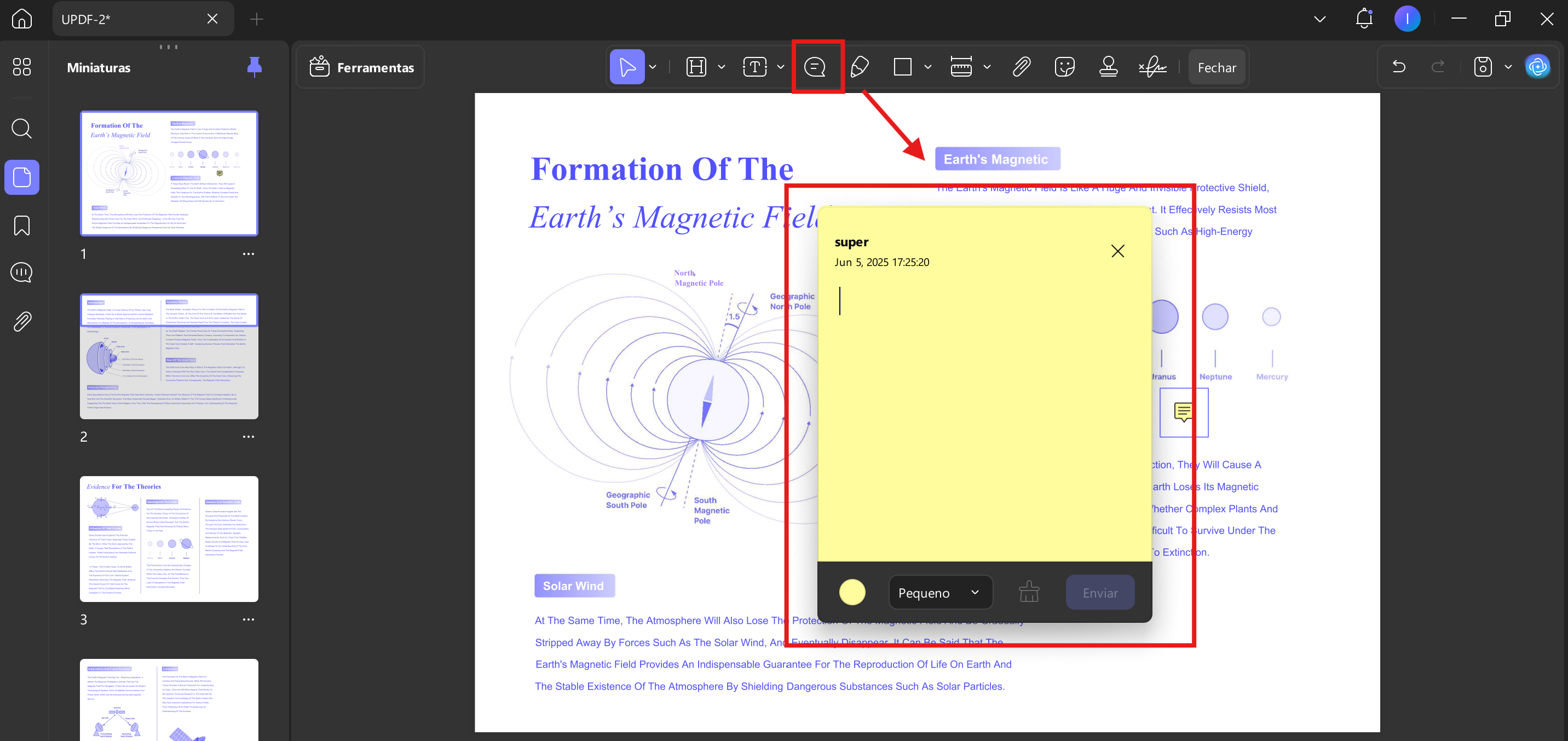The width and height of the screenshot is (1568, 741).
Task: Change the note yellow color swatch
Action: click(x=851, y=592)
